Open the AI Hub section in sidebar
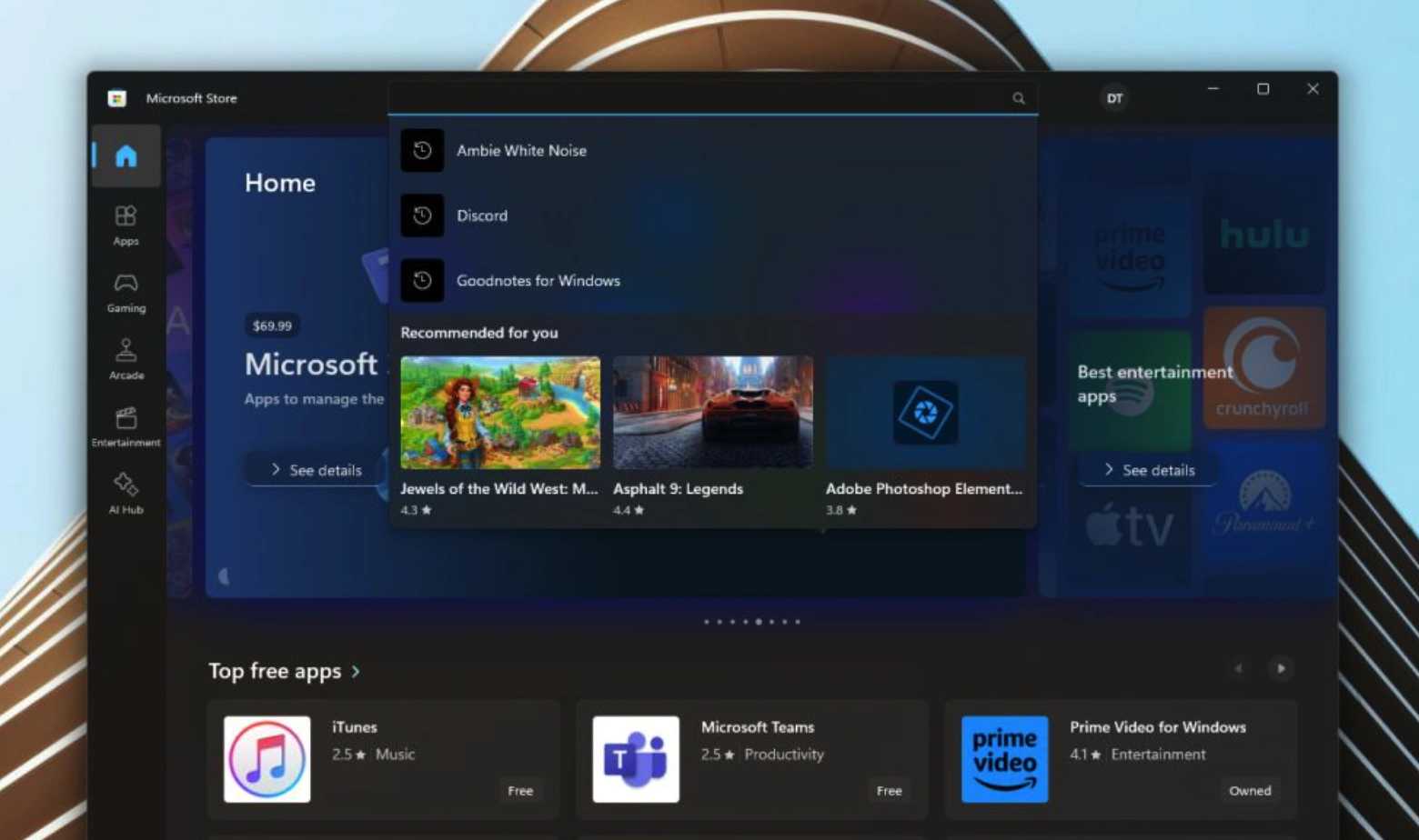The image size is (1419, 840). 126,494
